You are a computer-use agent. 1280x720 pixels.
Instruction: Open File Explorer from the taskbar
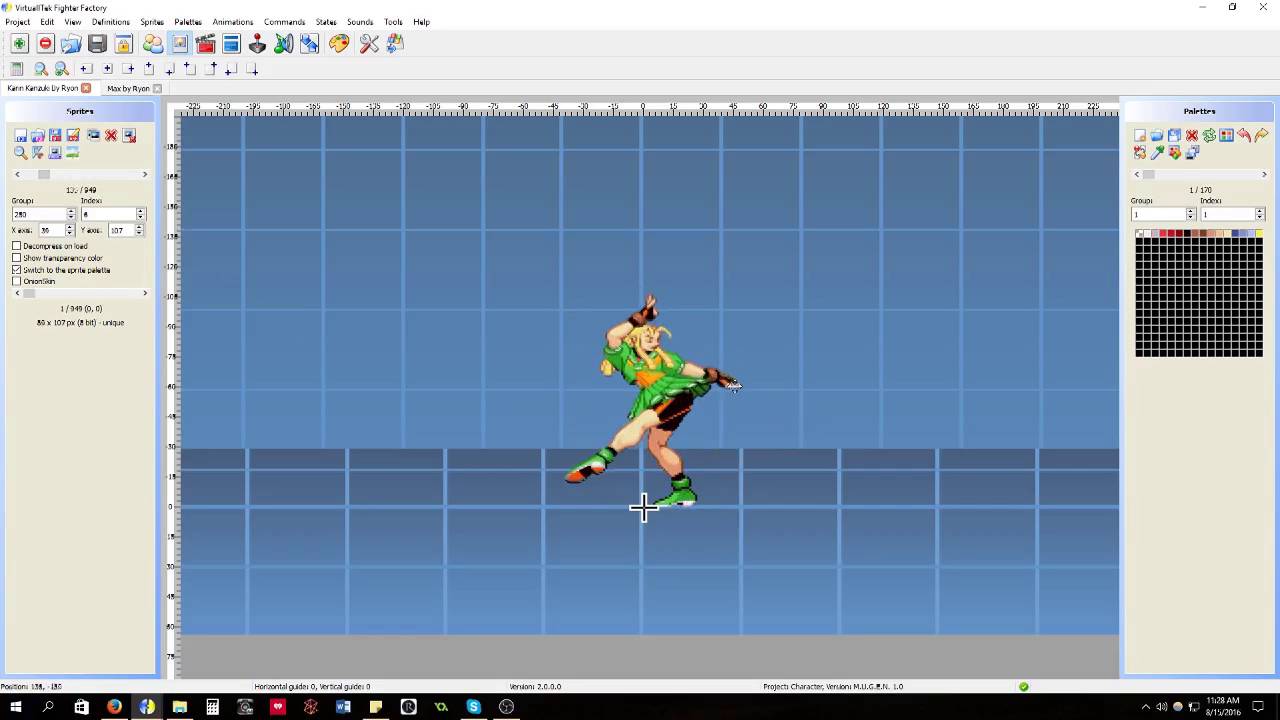point(179,707)
